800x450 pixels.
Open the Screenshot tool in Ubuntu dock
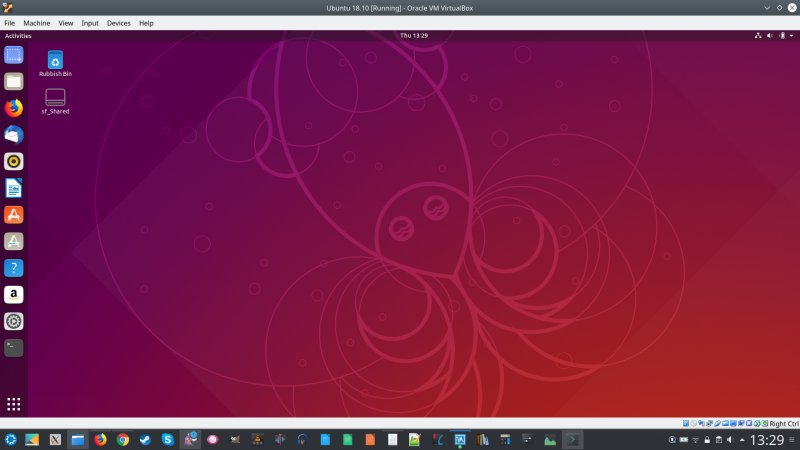click(x=14, y=55)
